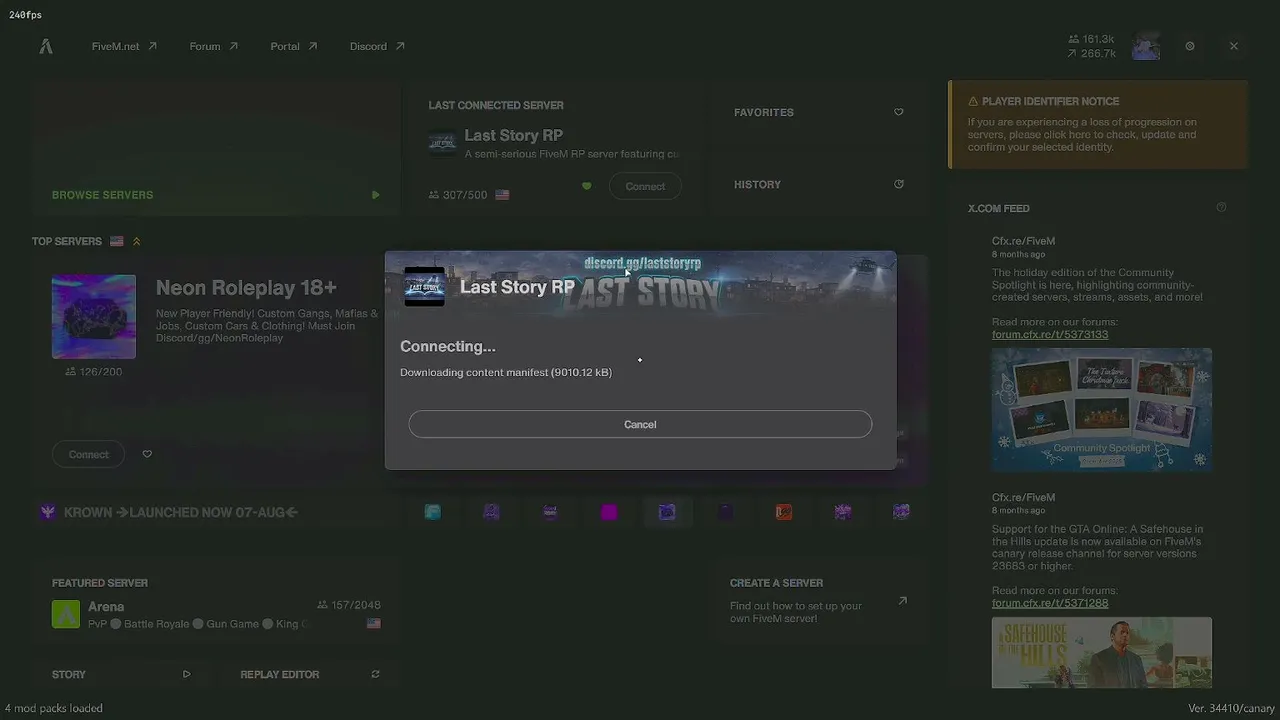1280x720 pixels.
Task: Select the orange-red server icon
Action: click(784, 512)
